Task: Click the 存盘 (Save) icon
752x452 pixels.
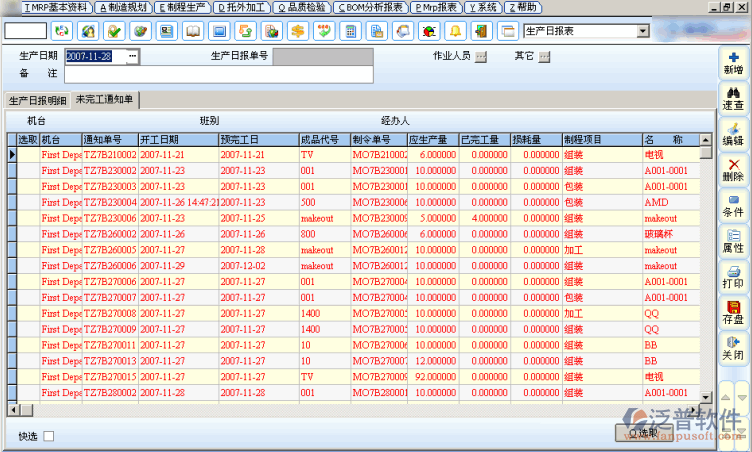Action: [x=733, y=313]
